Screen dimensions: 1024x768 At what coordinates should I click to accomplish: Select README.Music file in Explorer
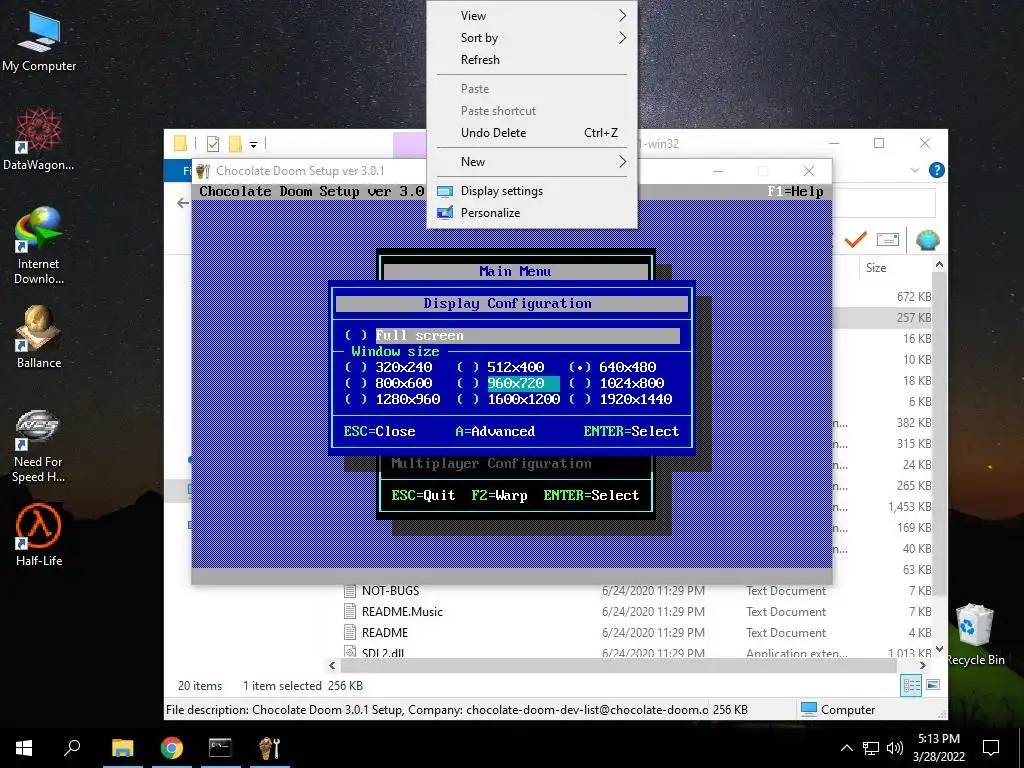click(402, 612)
